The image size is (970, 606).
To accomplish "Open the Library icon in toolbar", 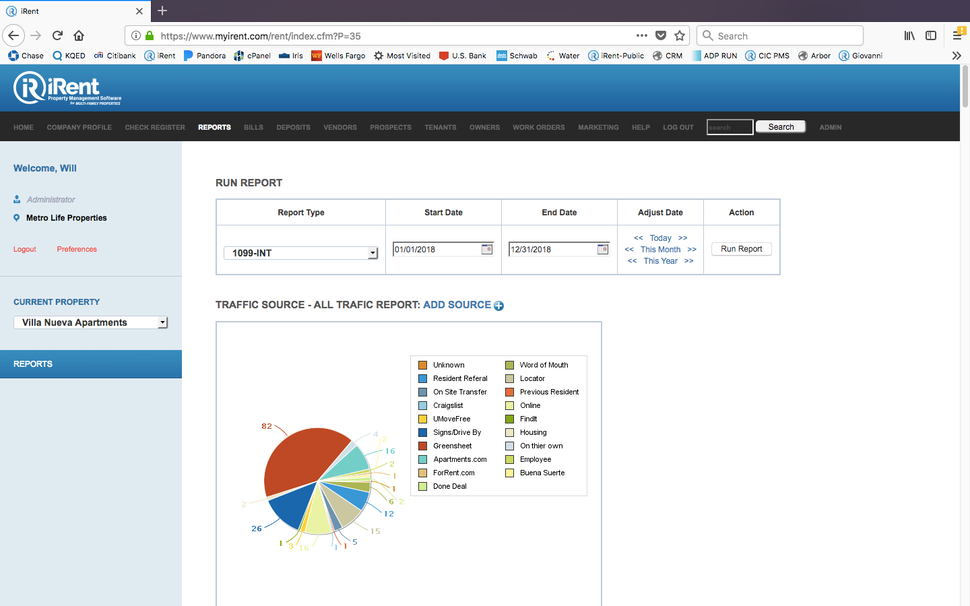I will (x=909, y=36).
